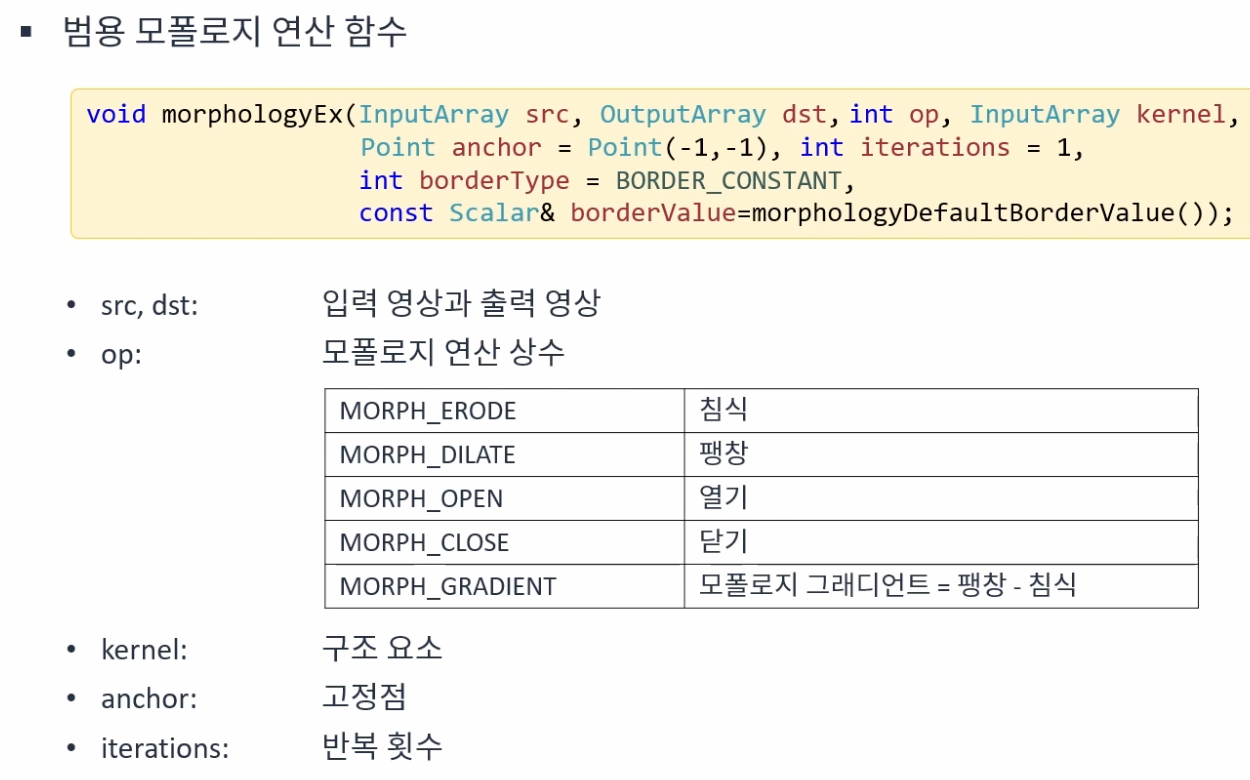
Task: Click the '닫기' table cell
Action: pos(941,542)
